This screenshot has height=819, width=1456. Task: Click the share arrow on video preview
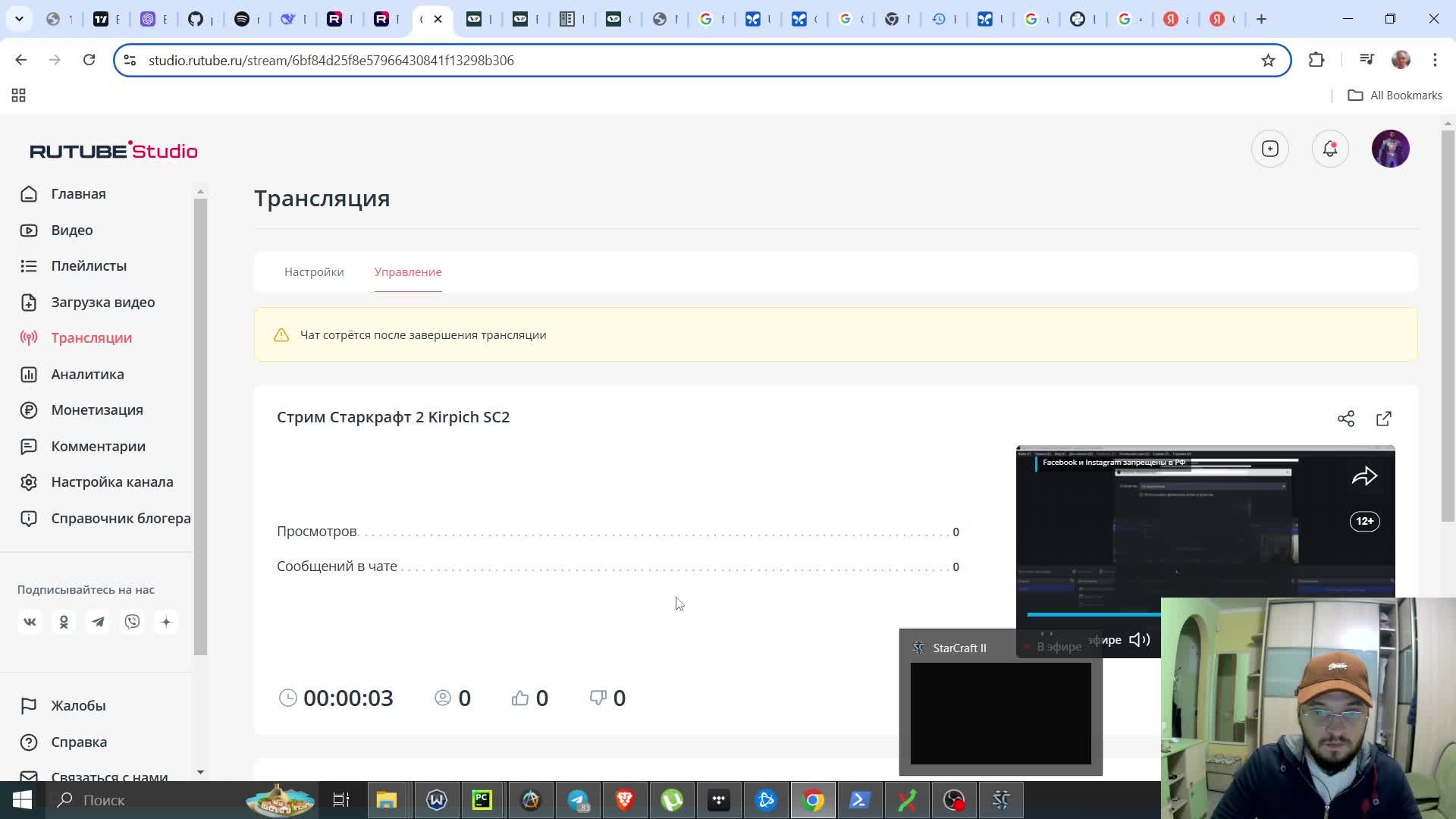[1363, 476]
